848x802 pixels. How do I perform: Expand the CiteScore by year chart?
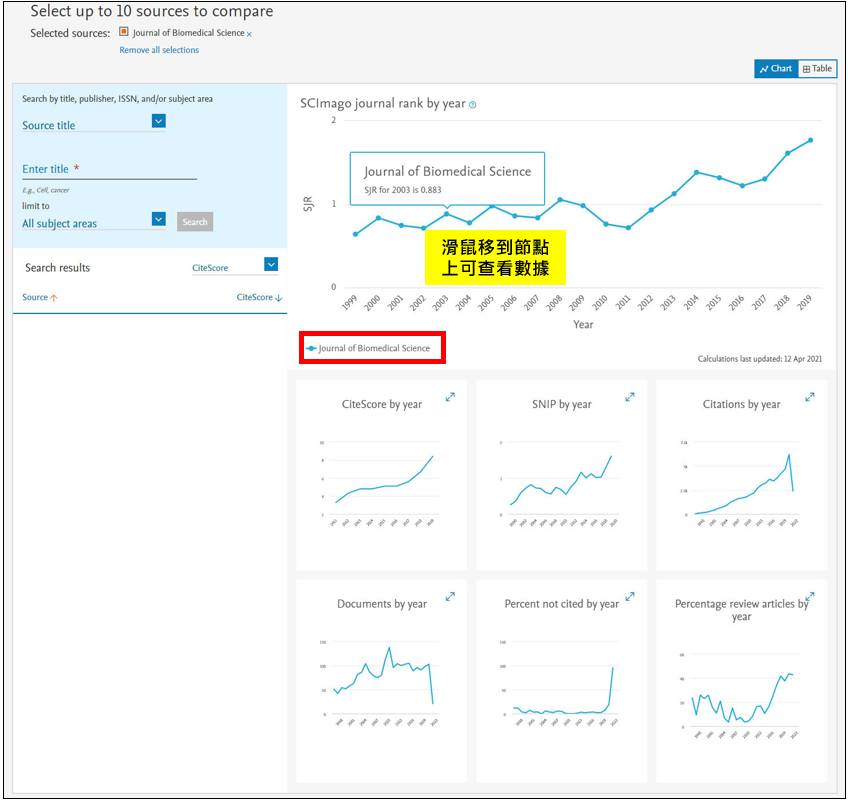(450, 397)
